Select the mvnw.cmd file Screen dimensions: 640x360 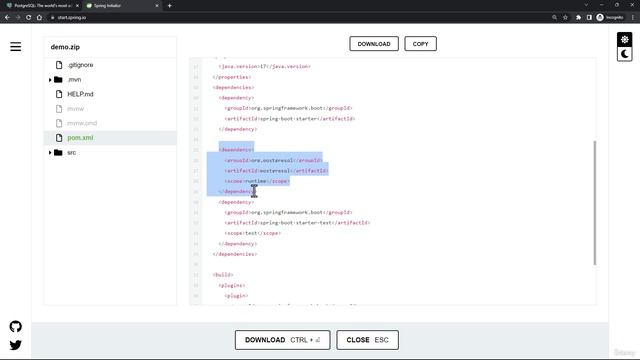(x=82, y=123)
